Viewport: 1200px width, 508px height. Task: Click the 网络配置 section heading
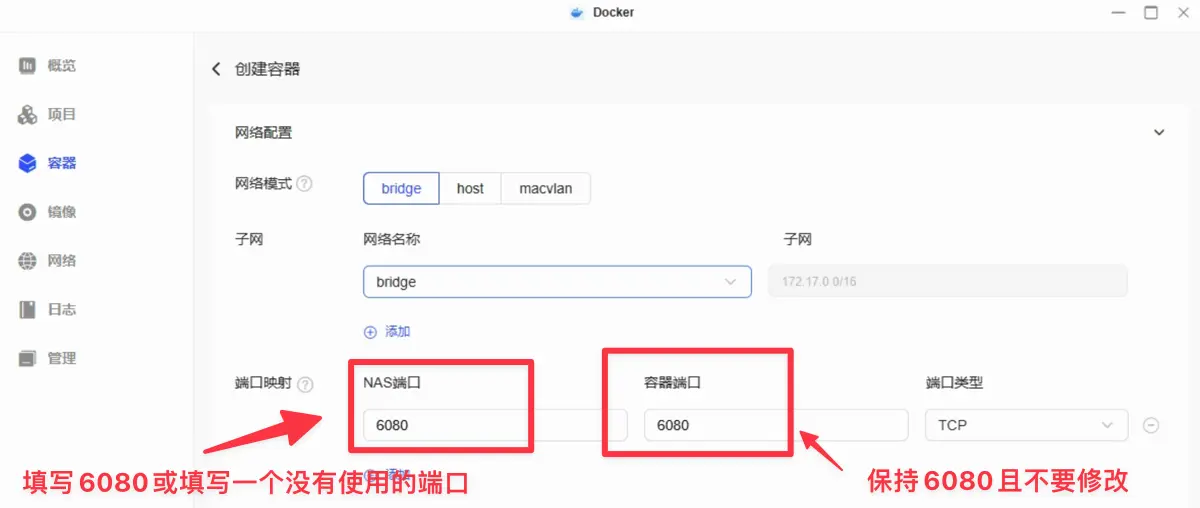coord(263,132)
